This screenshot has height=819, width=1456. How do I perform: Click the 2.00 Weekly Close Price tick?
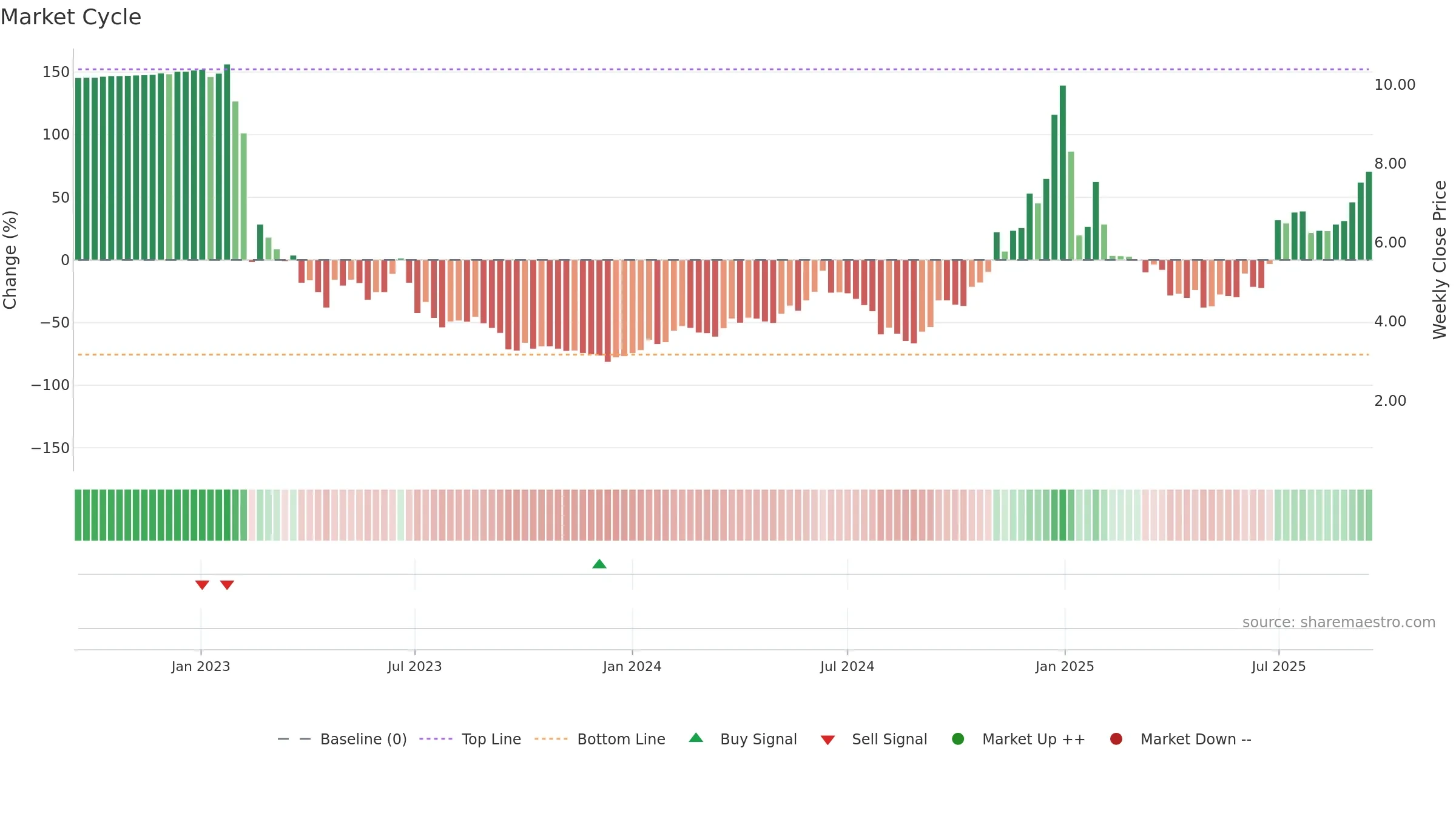[1390, 401]
